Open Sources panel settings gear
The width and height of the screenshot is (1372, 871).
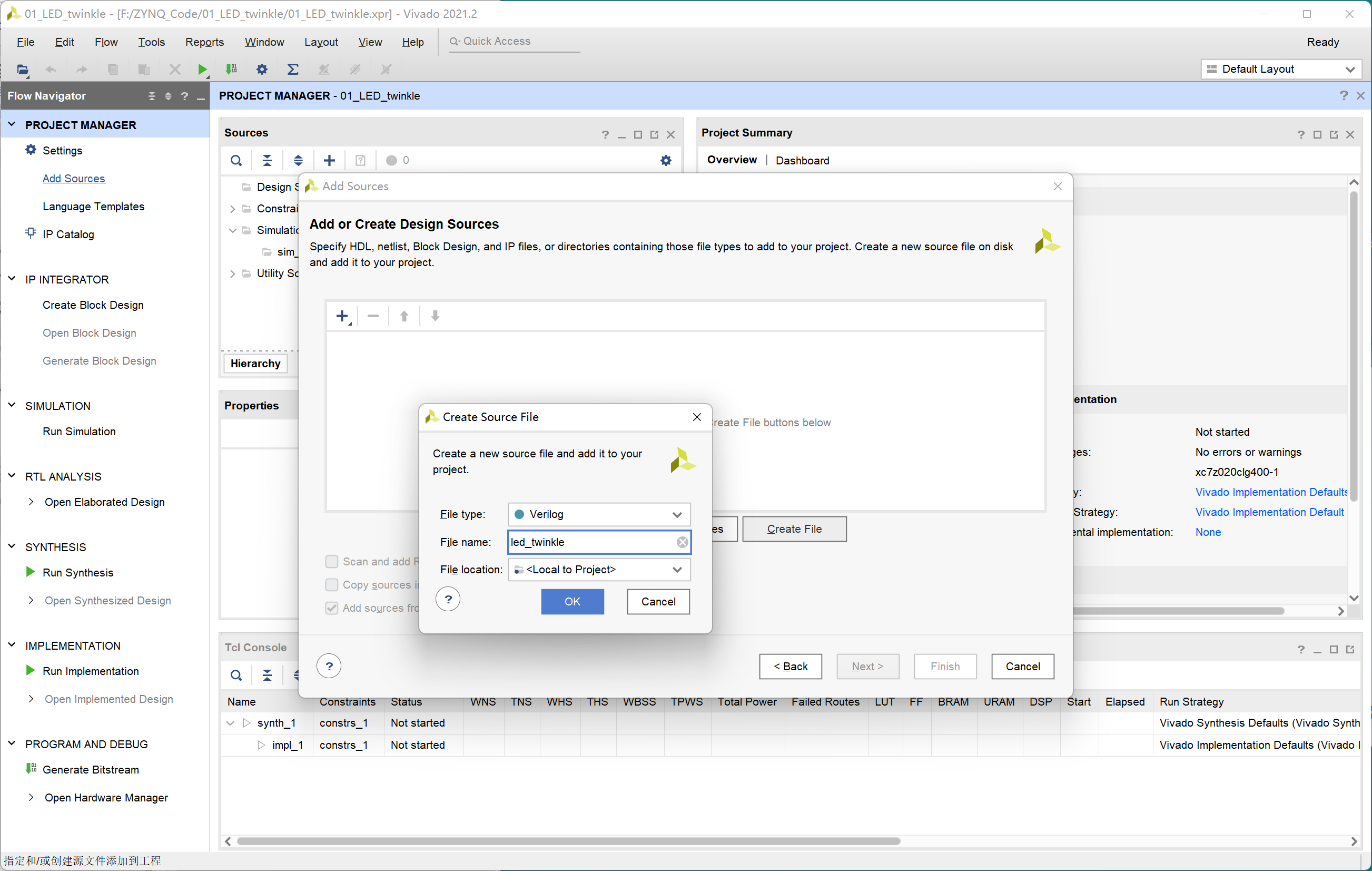(x=666, y=160)
